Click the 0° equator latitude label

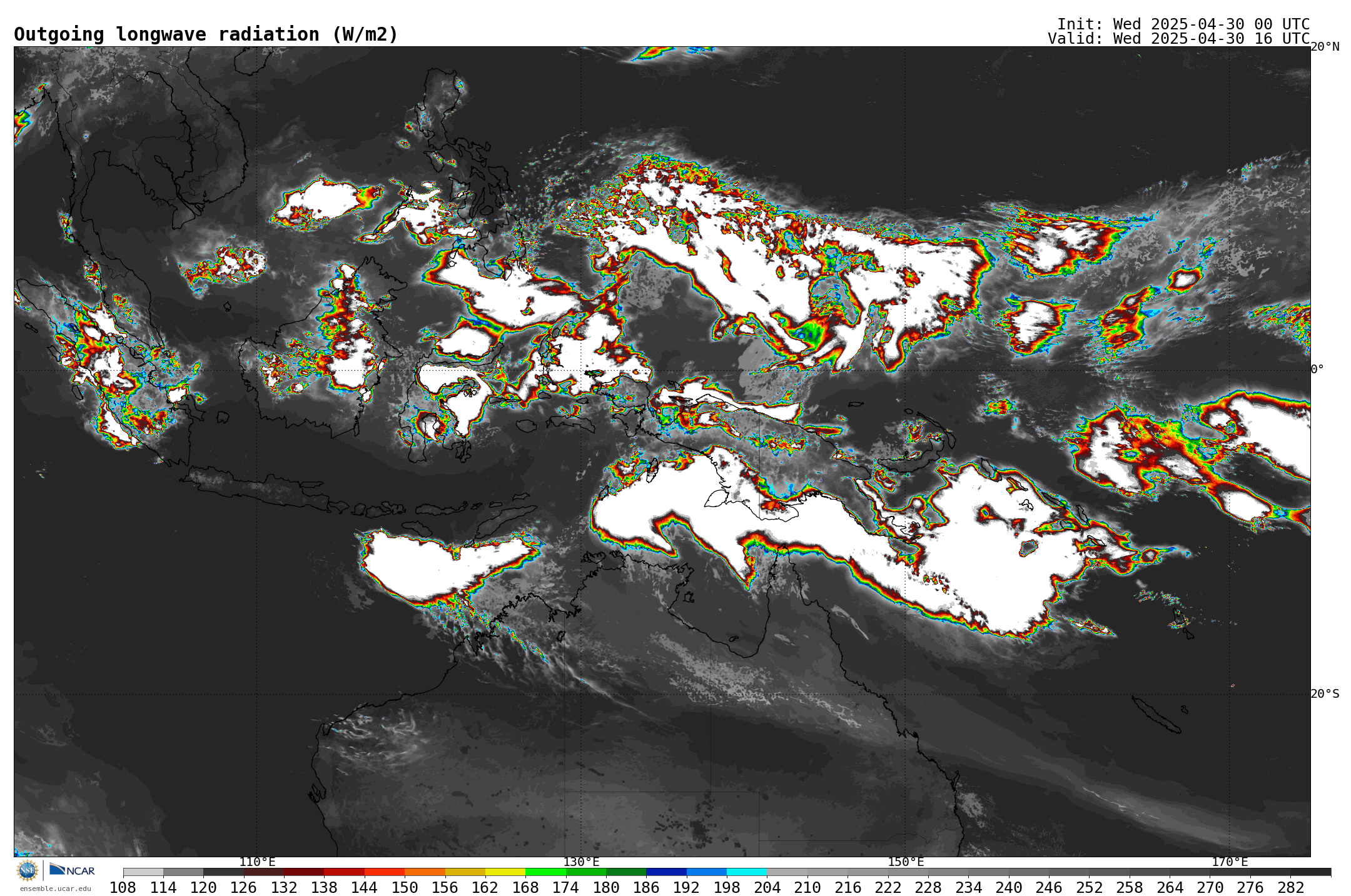click(x=1317, y=369)
